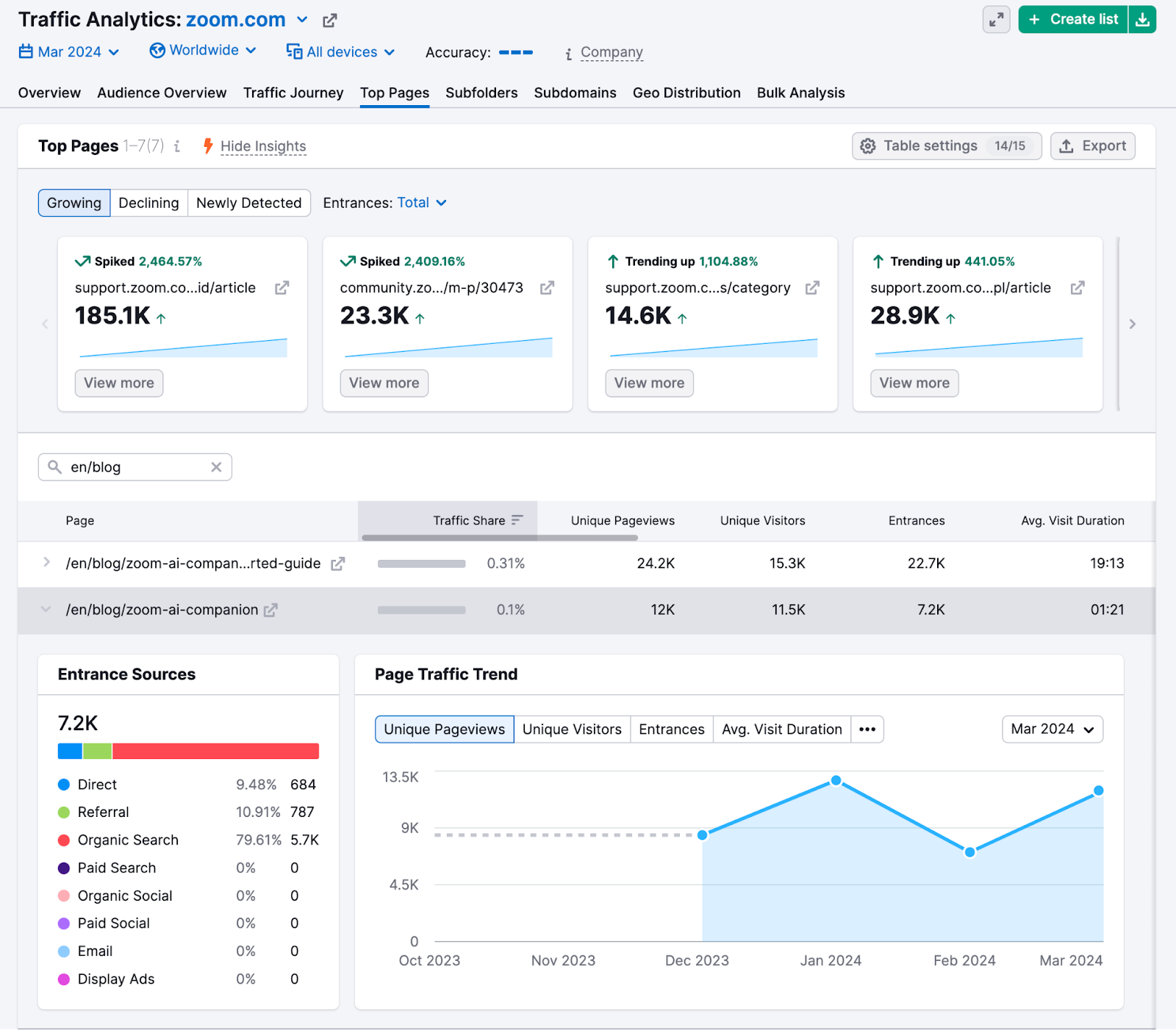Open the Audience Overview tab

[161, 93]
